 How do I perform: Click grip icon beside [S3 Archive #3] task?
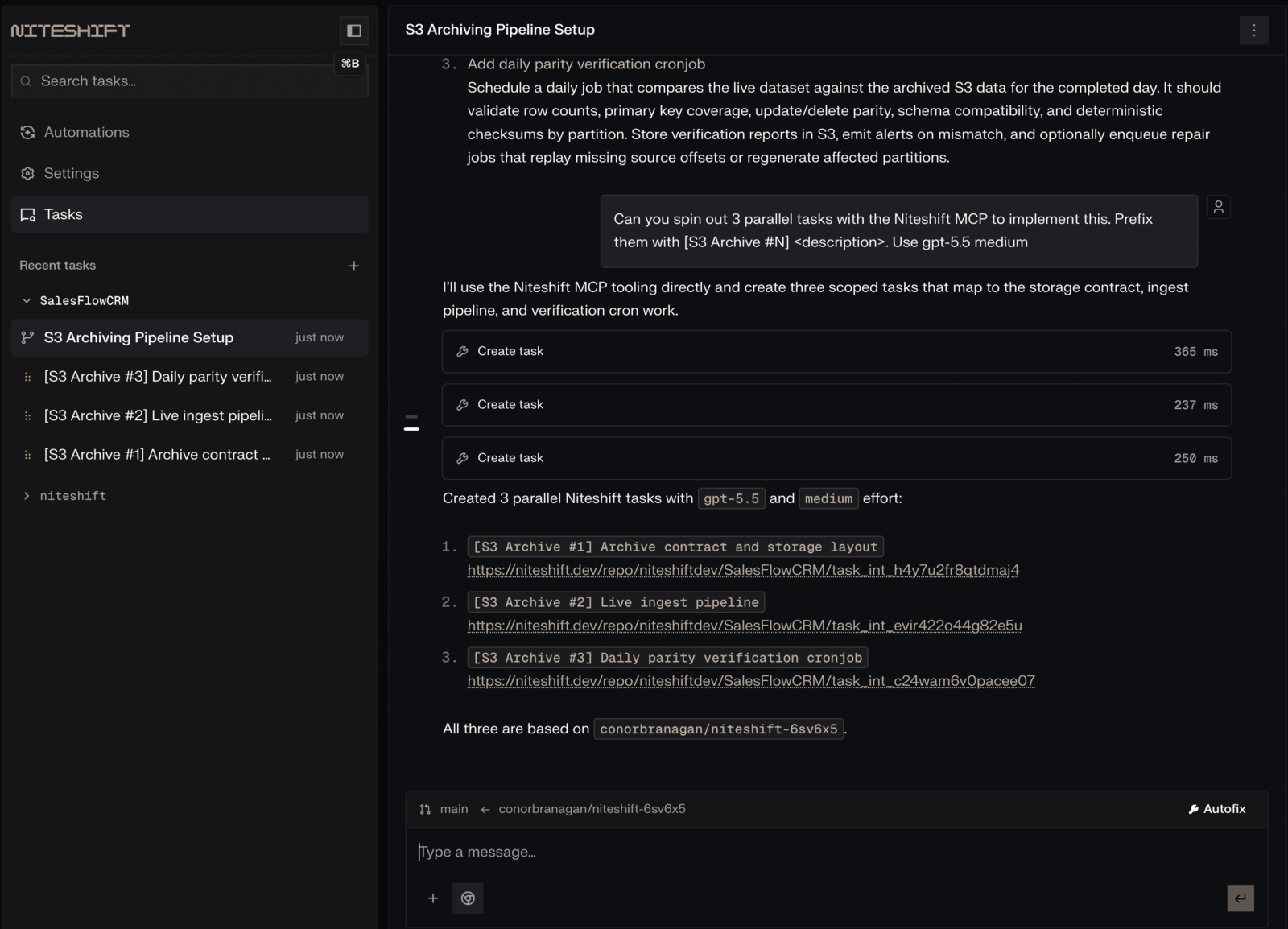[x=27, y=377]
